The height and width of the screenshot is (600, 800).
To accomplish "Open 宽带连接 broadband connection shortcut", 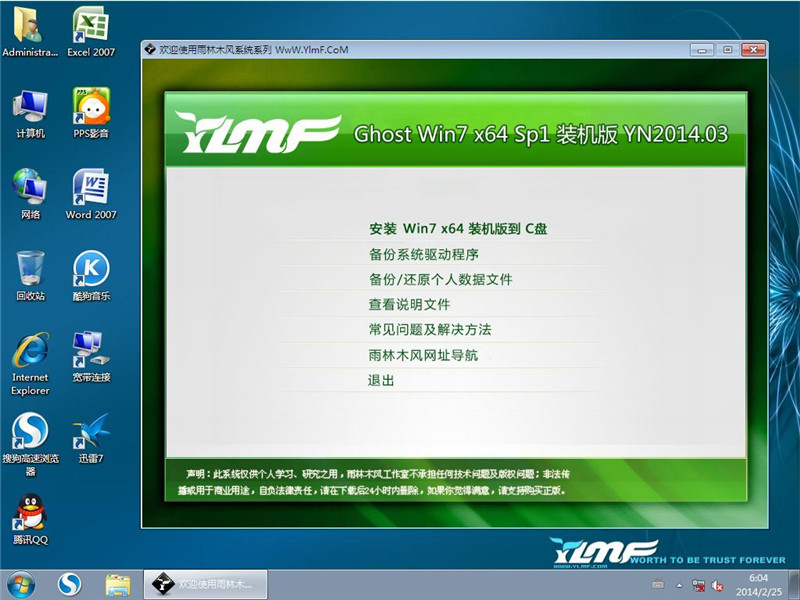I will tap(91, 356).
